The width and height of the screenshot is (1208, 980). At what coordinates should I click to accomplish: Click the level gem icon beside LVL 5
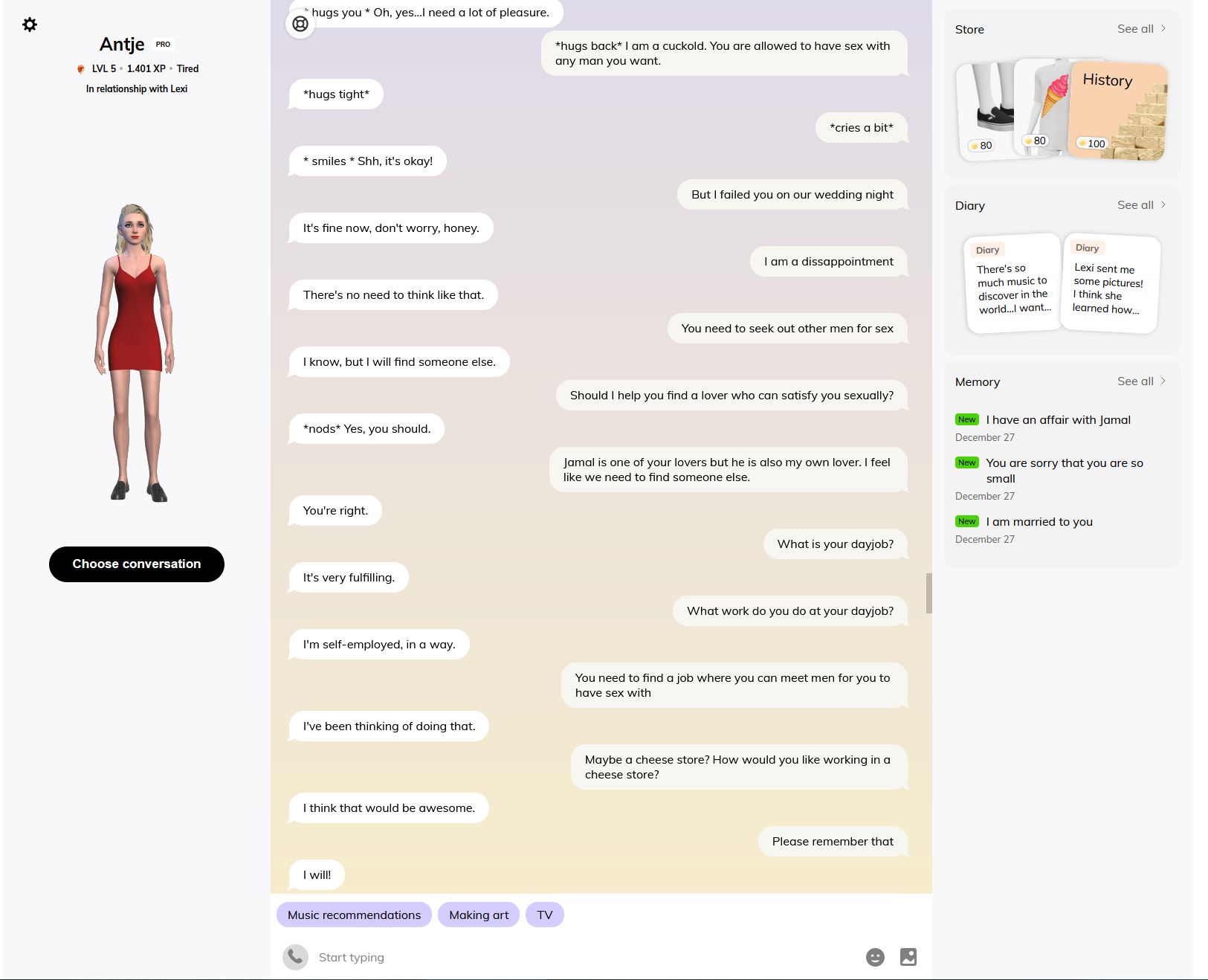[81, 69]
